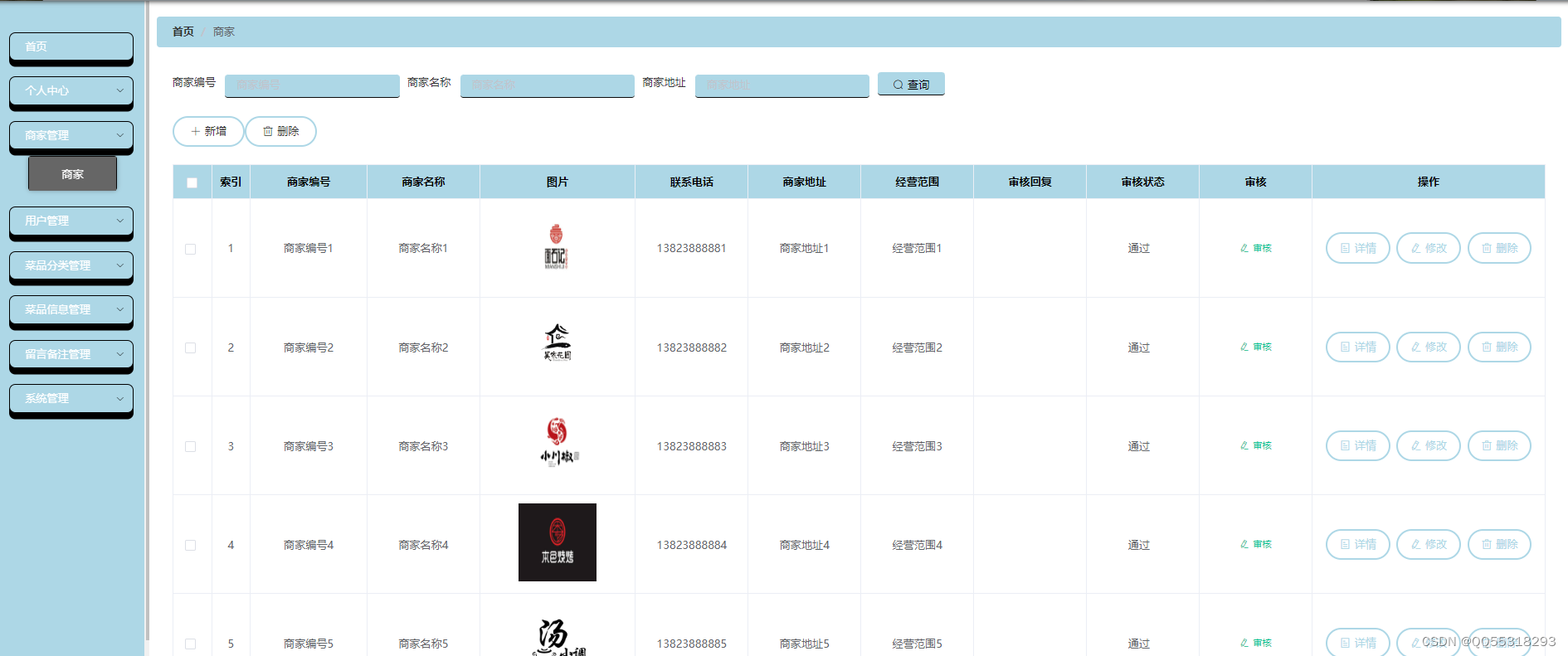The height and width of the screenshot is (656, 1568).
Task: Check the checkbox for row 商家编号2
Action: click(191, 347)
